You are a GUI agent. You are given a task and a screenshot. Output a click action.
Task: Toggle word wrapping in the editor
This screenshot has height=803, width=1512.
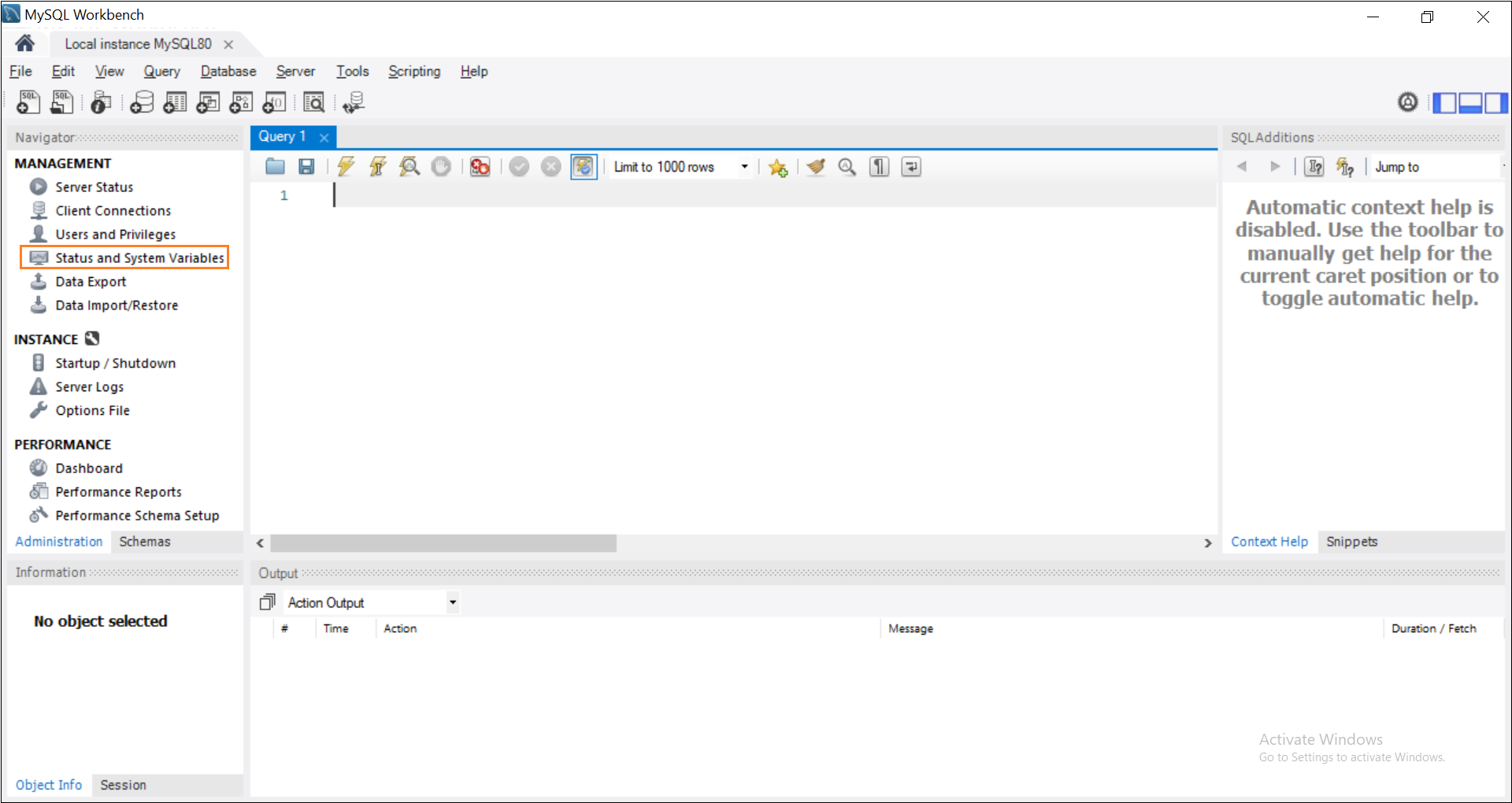click(911, 167)
